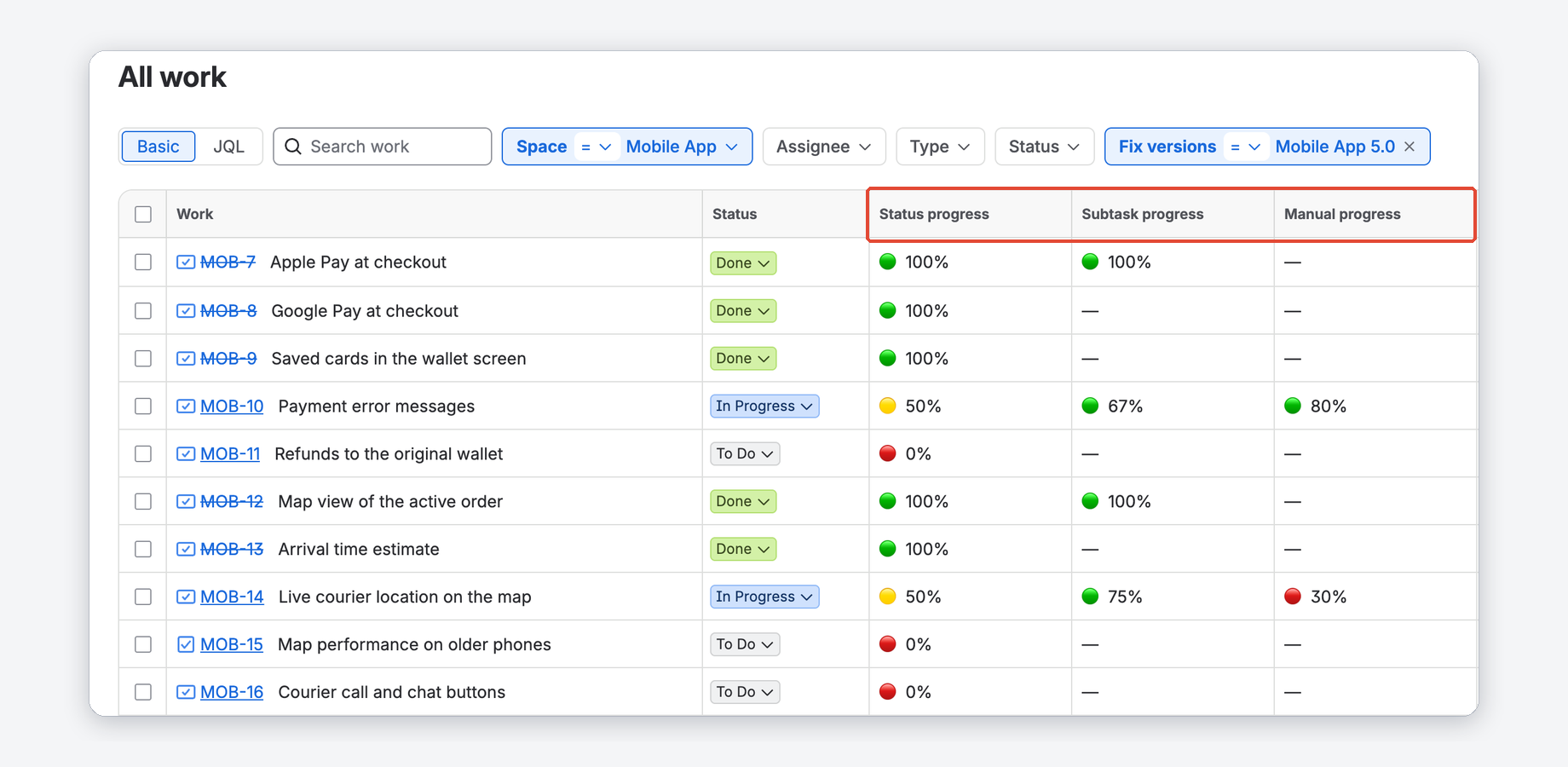Click the Arrival time estimate title
Screen dimensions: 1568x767
(359, 549)
